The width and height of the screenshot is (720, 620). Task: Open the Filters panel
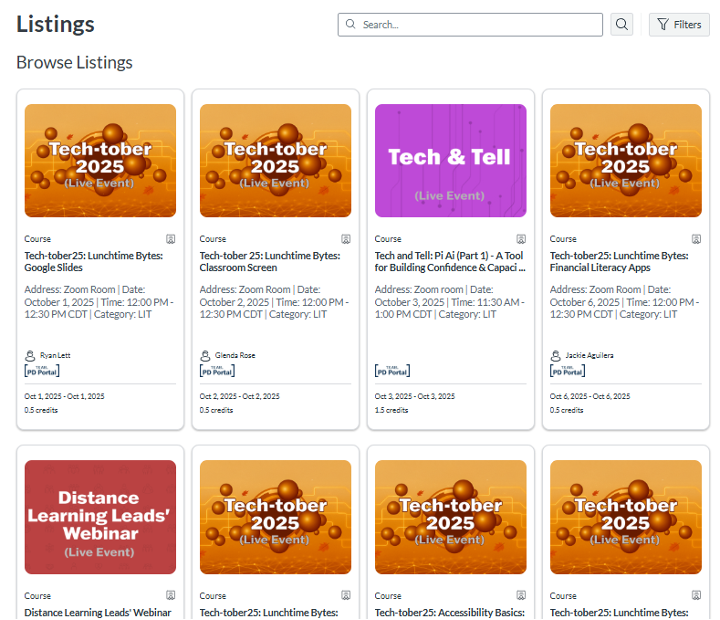click(679, 25)
